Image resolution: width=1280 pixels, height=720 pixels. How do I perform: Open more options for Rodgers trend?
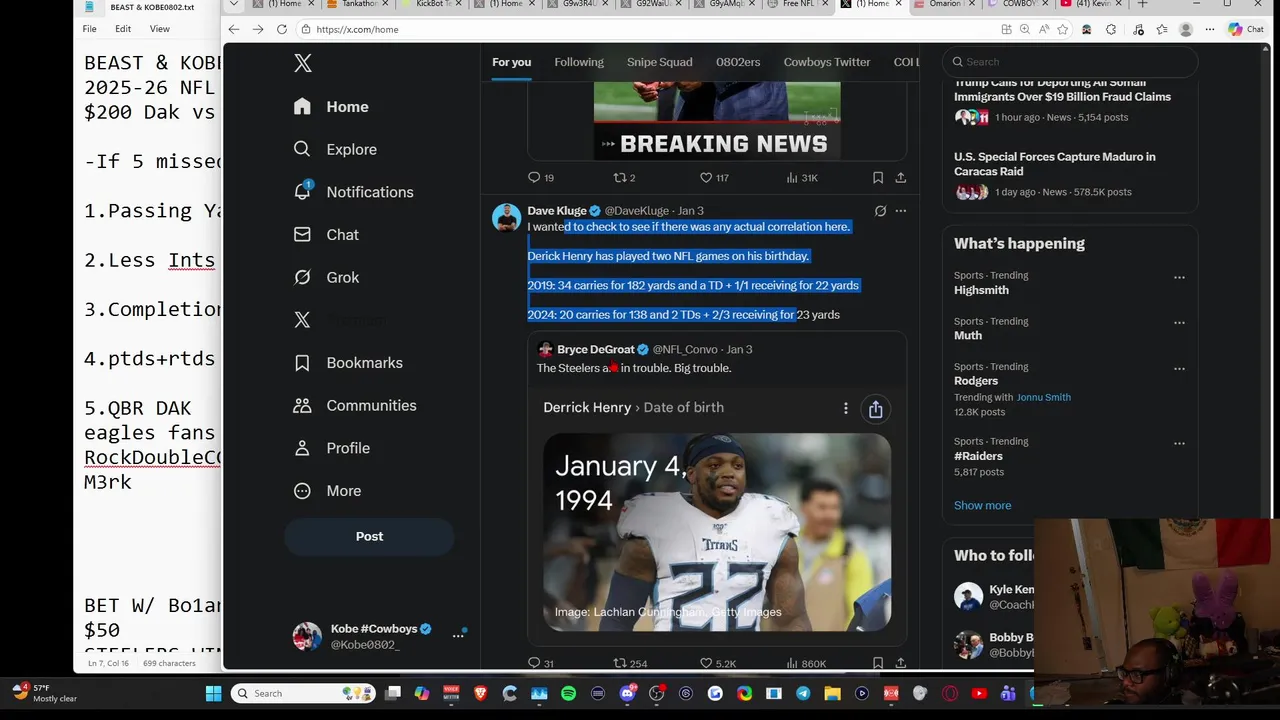[1179, 369]
